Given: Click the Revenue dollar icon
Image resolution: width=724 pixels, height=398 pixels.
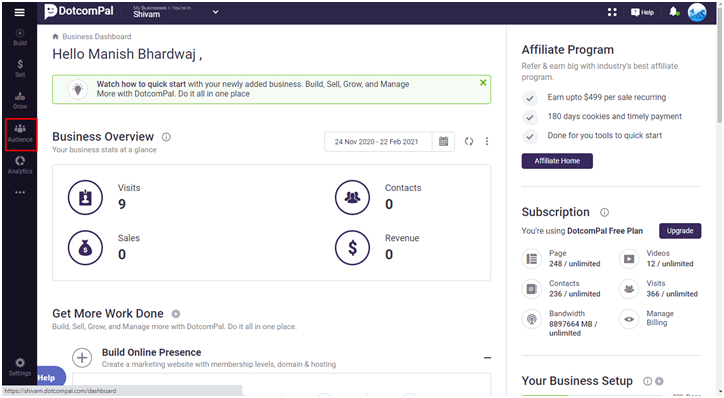Looking at the screenshot, I should pyautogui.click(x=352, y=248).
